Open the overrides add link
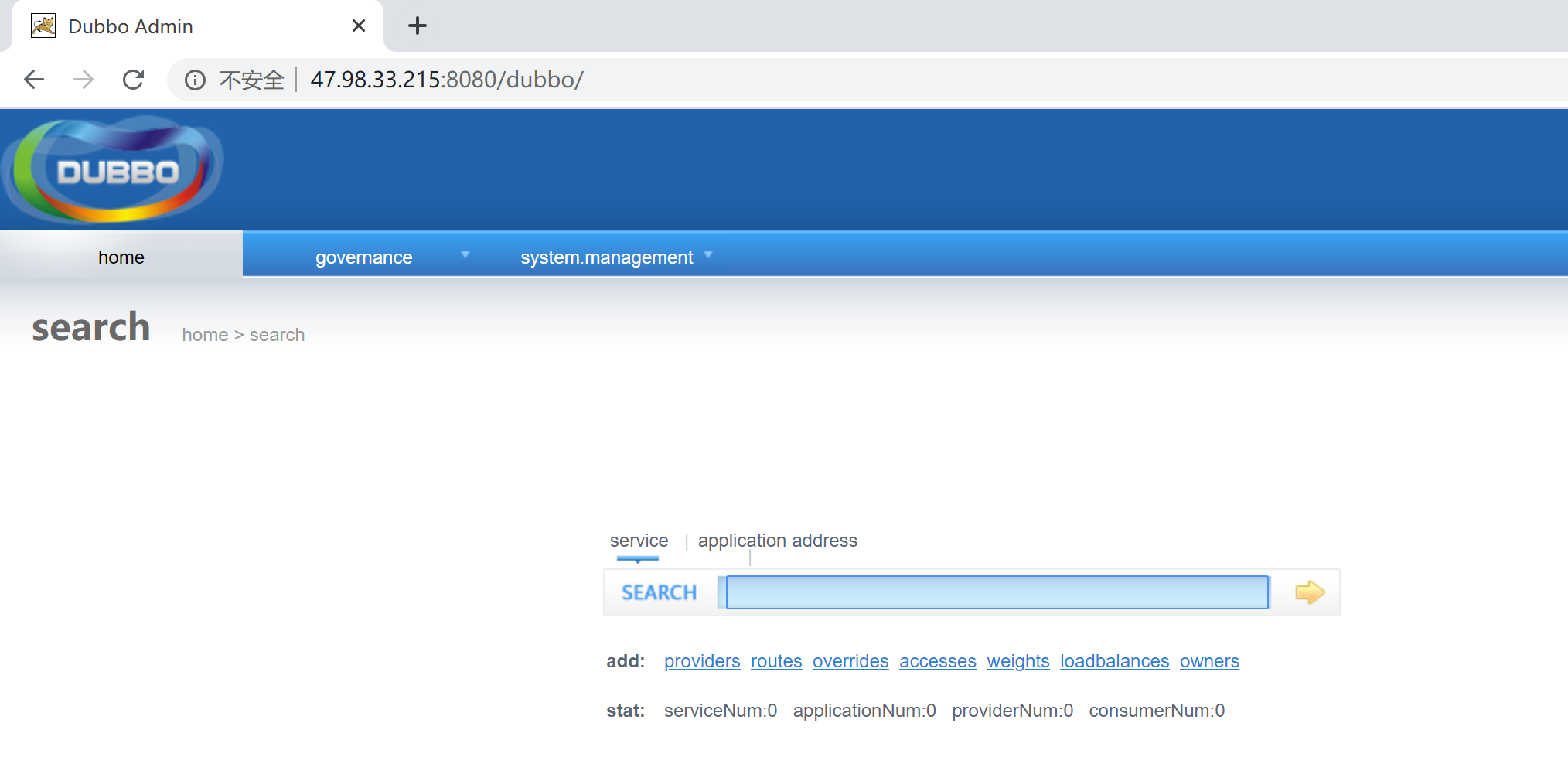 [x=850, y=661]
